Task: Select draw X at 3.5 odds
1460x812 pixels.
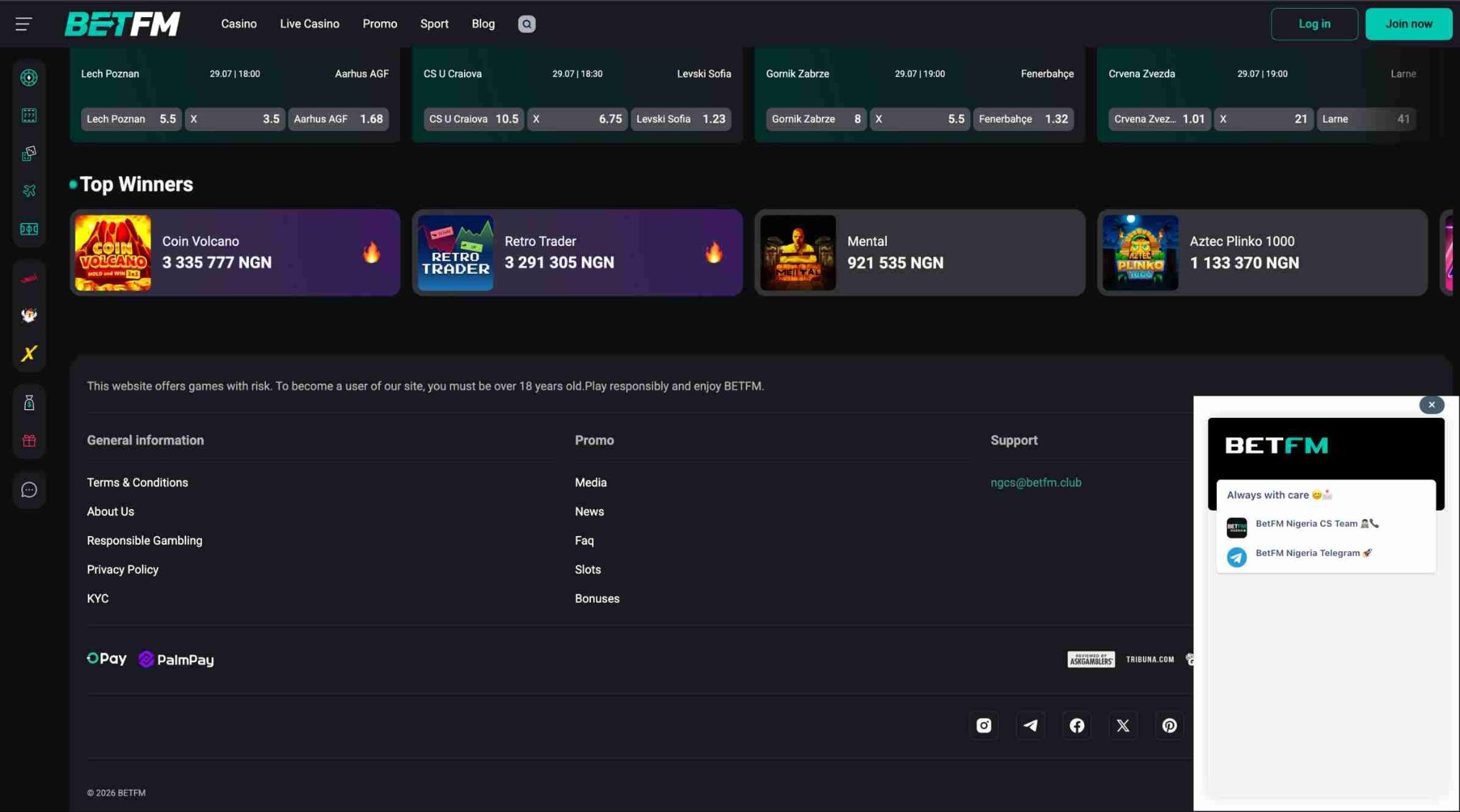Action: coord(235,119)
